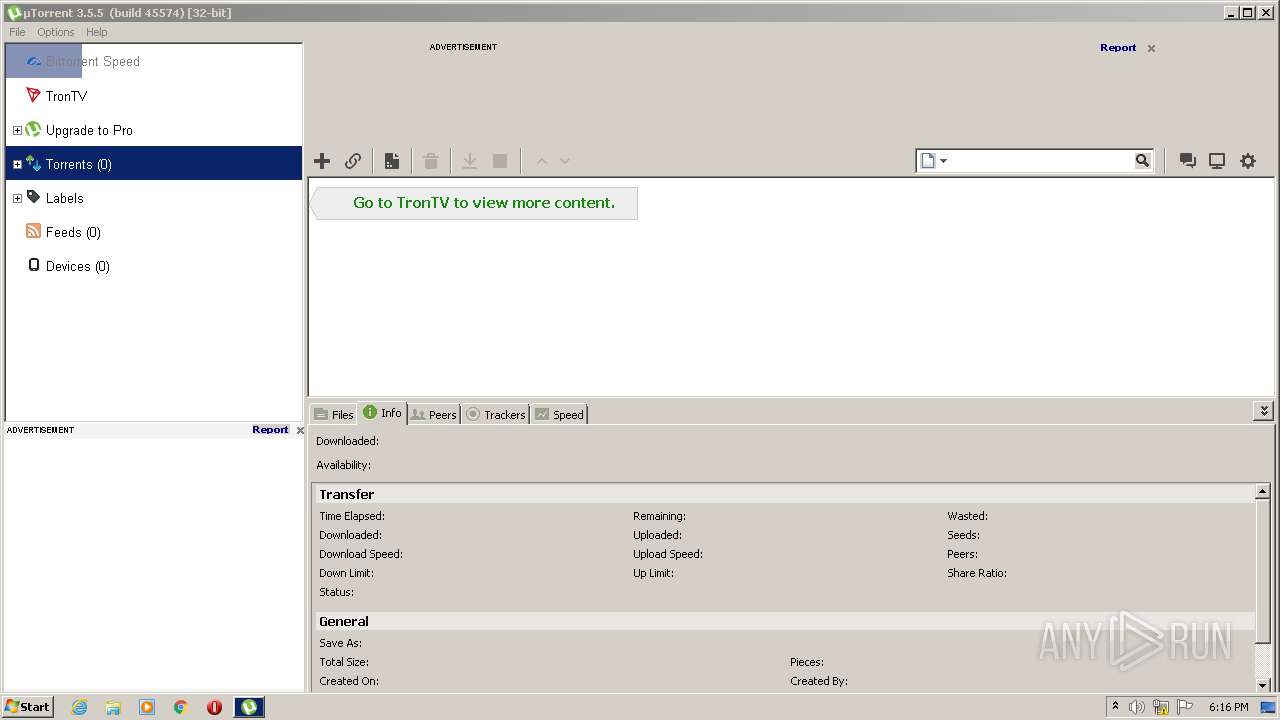Open the Options menu
The width and height of the screenshot is (1280, 720).
[x=56, y=32]
